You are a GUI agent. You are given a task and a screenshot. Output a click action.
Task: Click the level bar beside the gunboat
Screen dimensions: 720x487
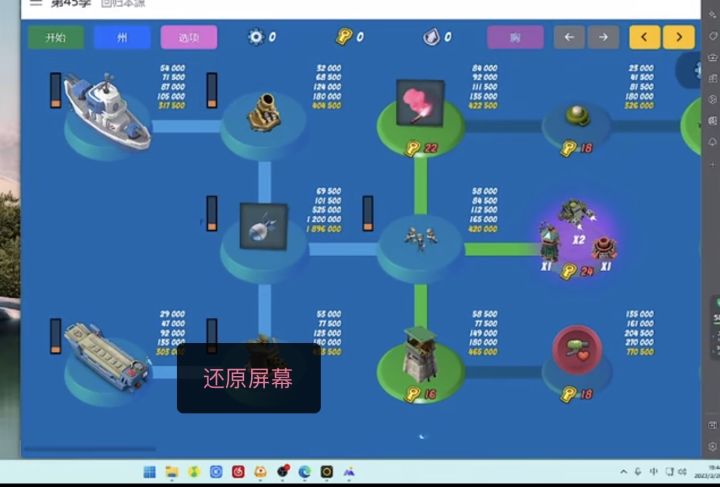(x=56, y=90)
